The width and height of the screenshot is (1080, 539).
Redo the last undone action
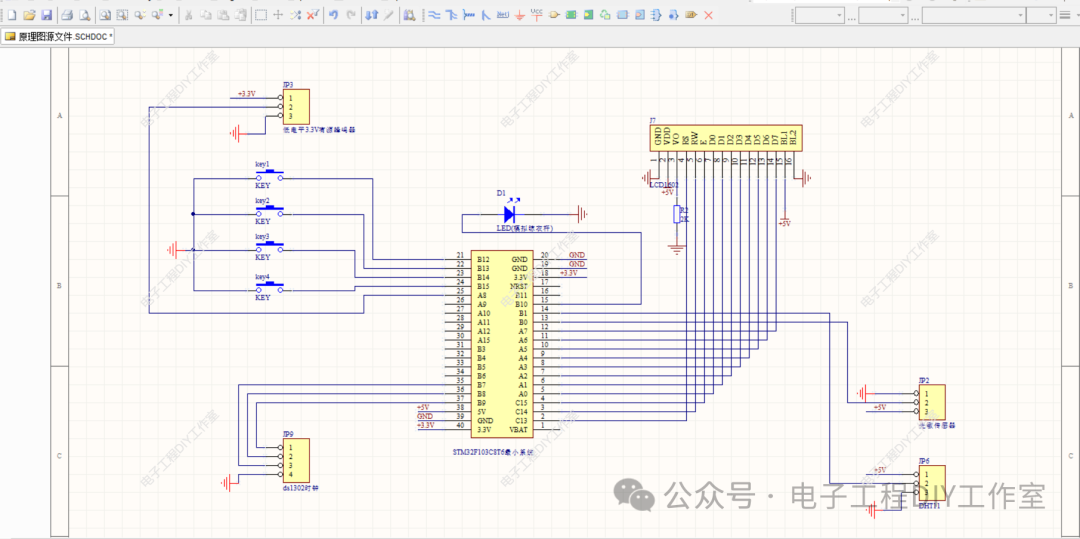[351, 14]
